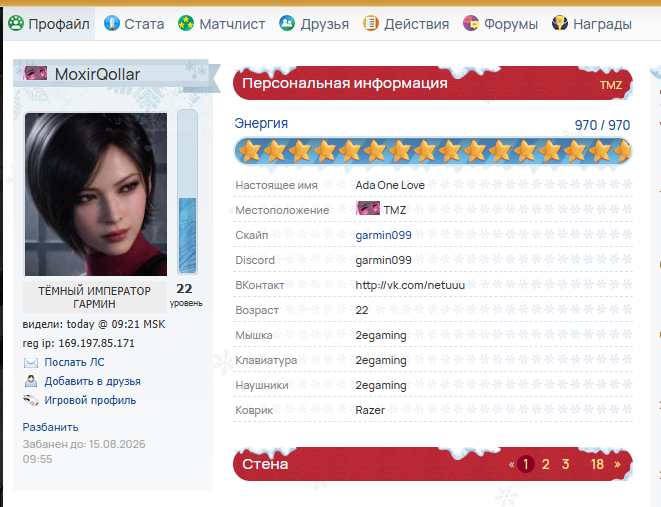The image size is (661, 507).
Task: Click the energy star progress bar
Action: [x=433, y=151]
